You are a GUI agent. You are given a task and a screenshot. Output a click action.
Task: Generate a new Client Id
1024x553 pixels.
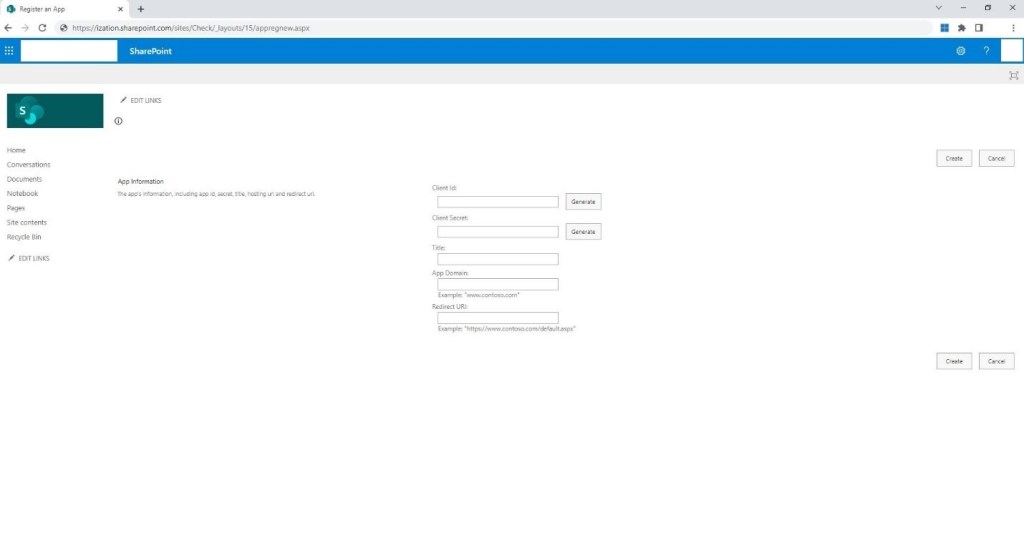coord(583,202)
